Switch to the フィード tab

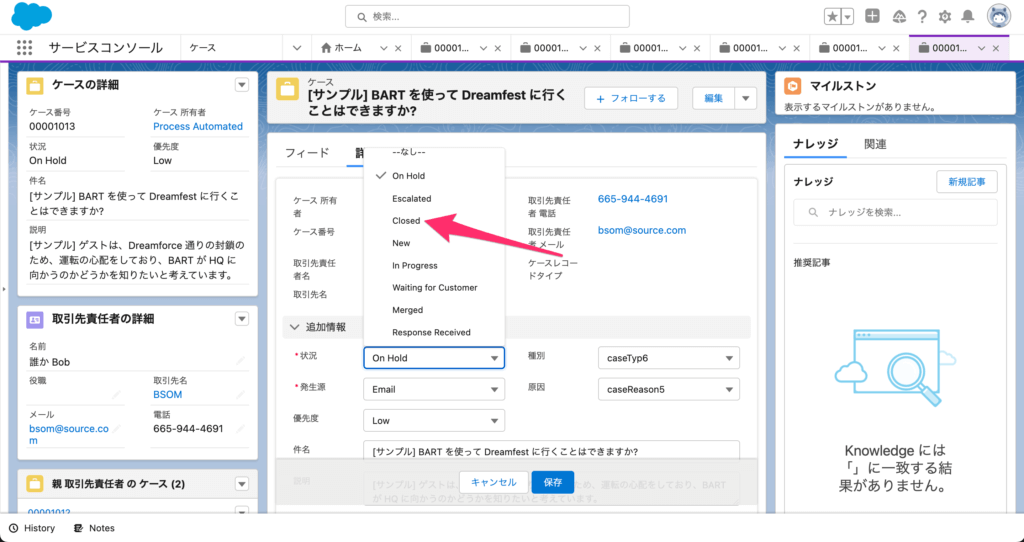coord(307,153)
